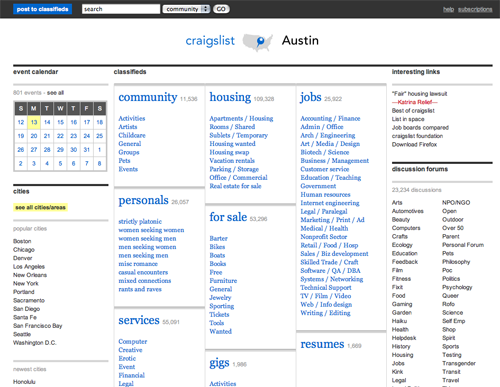Screen dimensions: 500x387
Task: Open the gigs section heading
Action: pyautogui.click(x=219, y=363)
